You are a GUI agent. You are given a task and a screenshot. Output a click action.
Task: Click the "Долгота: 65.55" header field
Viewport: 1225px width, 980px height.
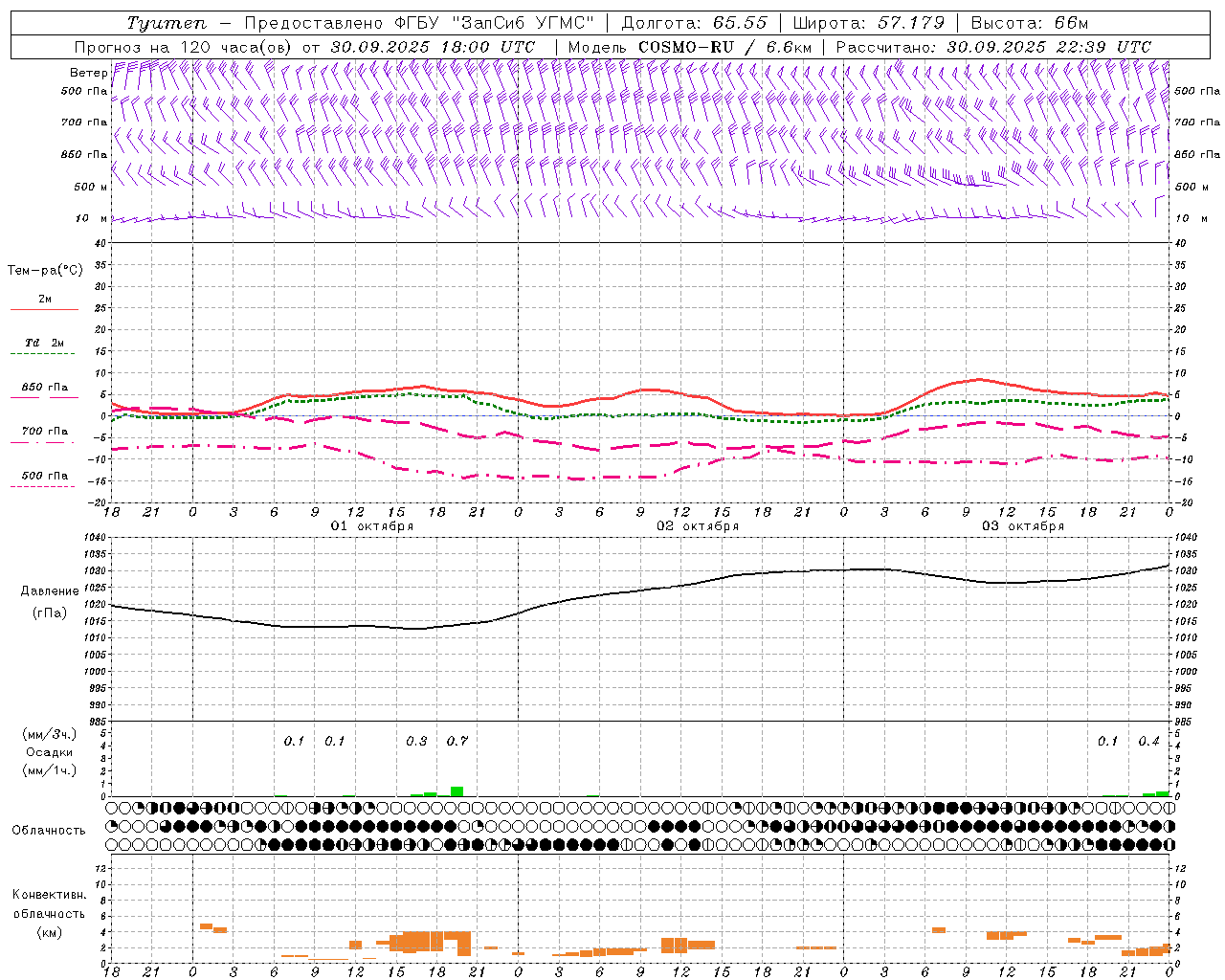click(696, 23)
